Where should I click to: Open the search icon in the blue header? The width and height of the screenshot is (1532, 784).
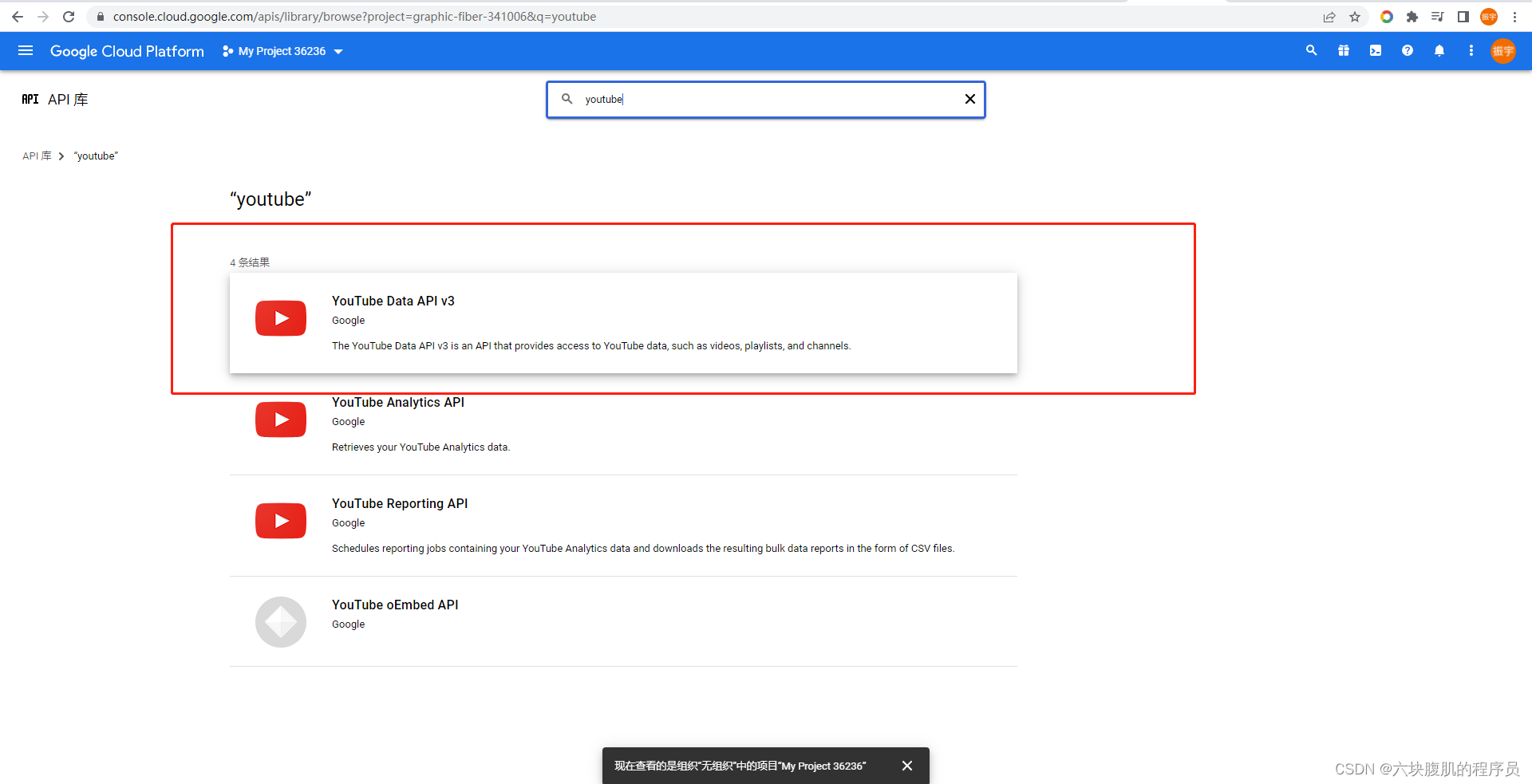point(1311,50)
